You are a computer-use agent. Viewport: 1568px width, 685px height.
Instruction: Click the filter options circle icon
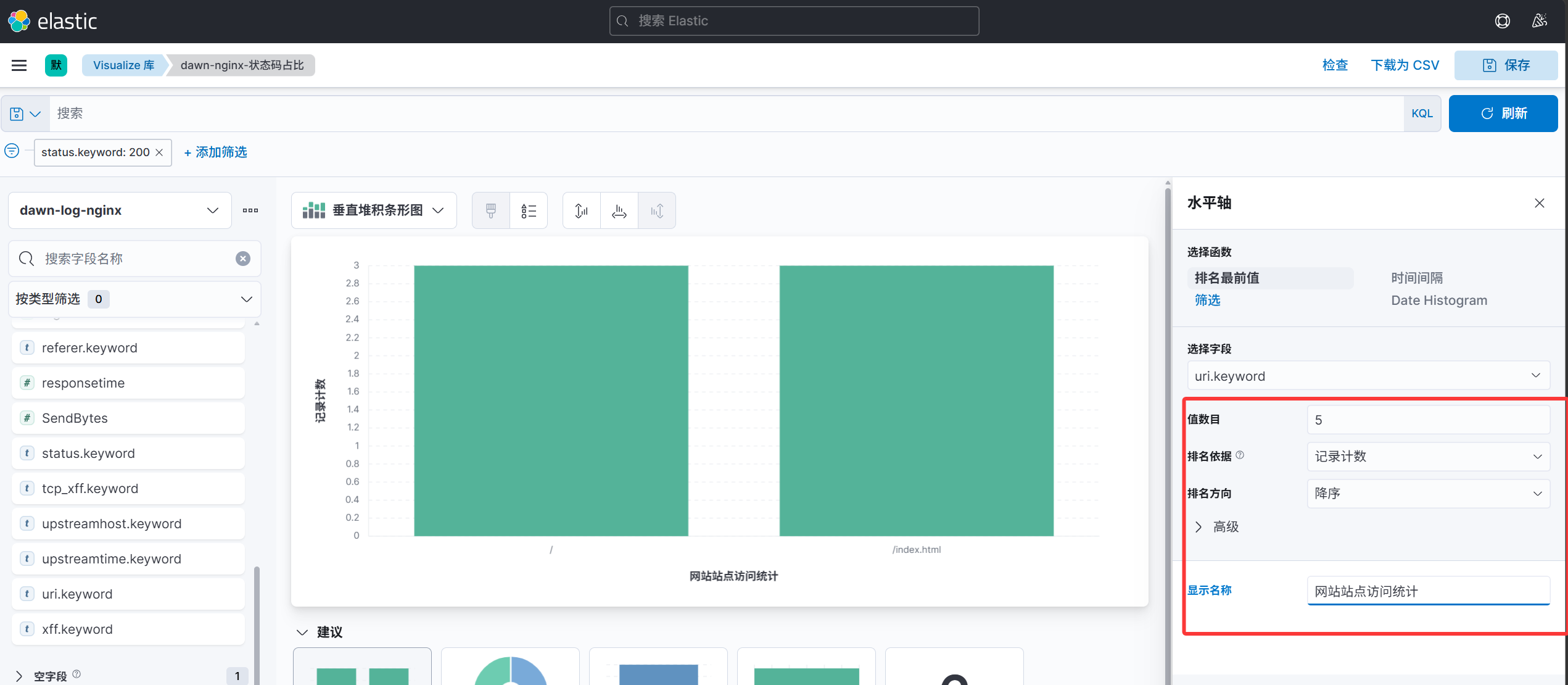pyautogui.click(x=12, y=151)
